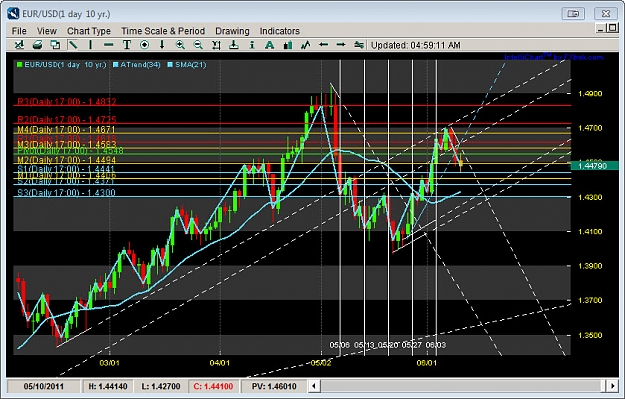625x399 pixels.
Task: Click the 1.4900 price axis label
Action: (590, 94)
